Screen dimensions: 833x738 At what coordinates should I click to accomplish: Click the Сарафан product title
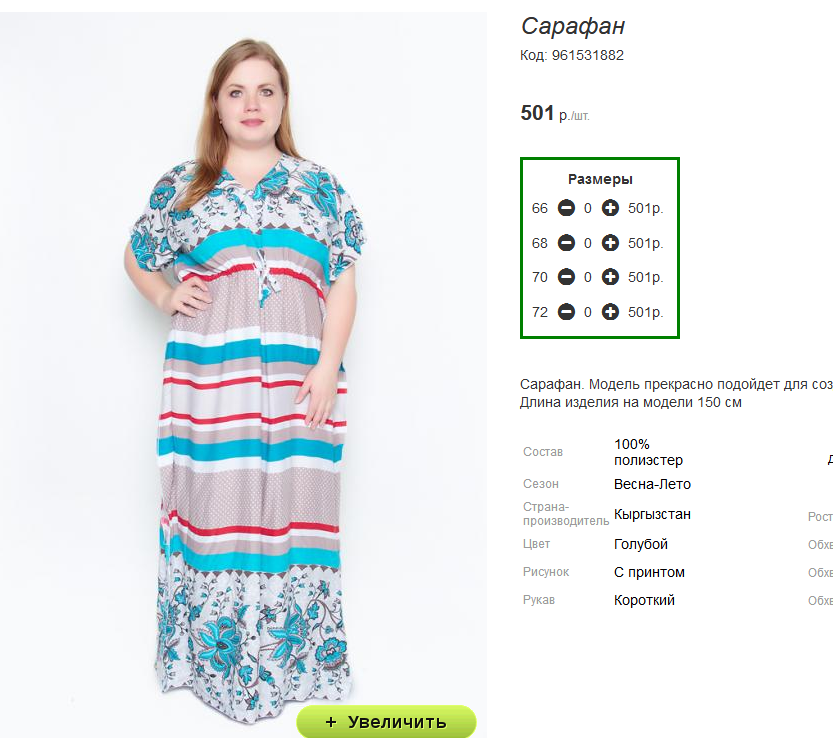click(x=573, y=26)
